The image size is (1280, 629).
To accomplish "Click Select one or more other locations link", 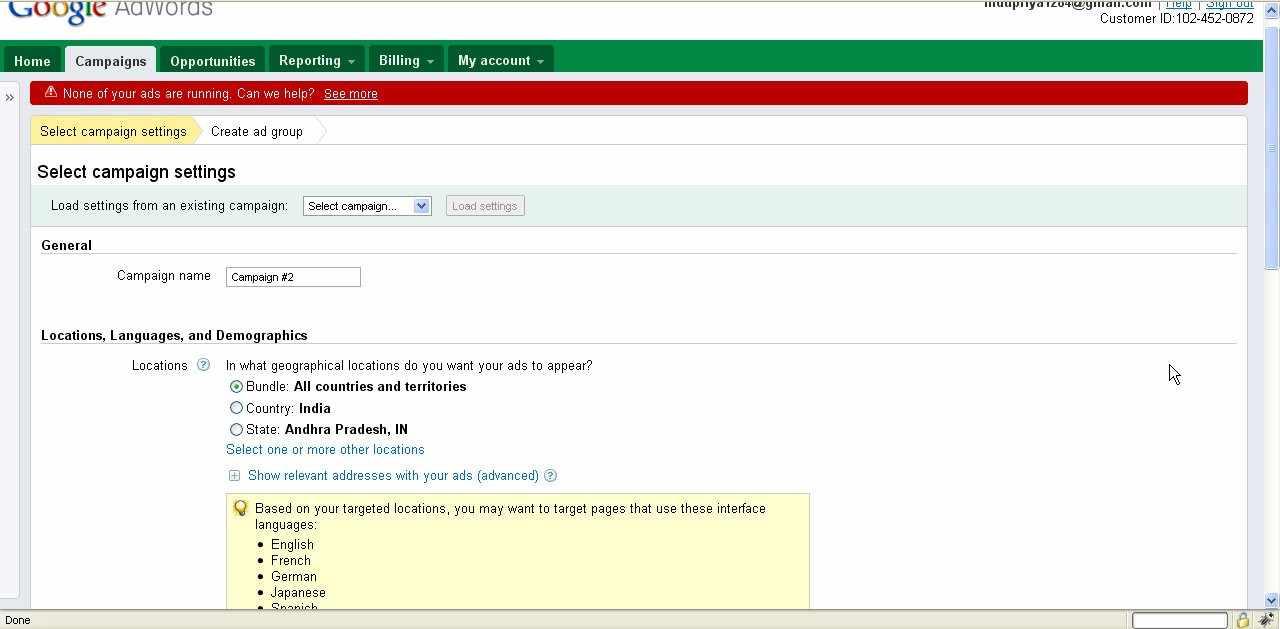I will tap(325, 450).
